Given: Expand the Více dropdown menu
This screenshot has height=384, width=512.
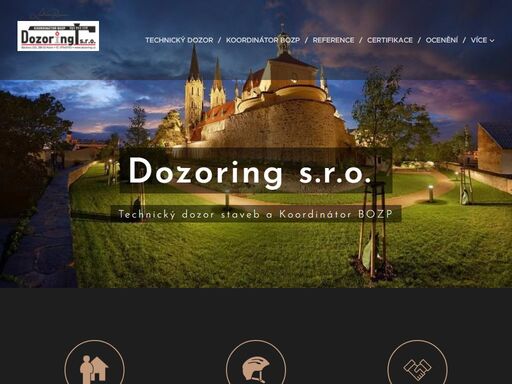Looking at the screenshot, I should point(482,40).
